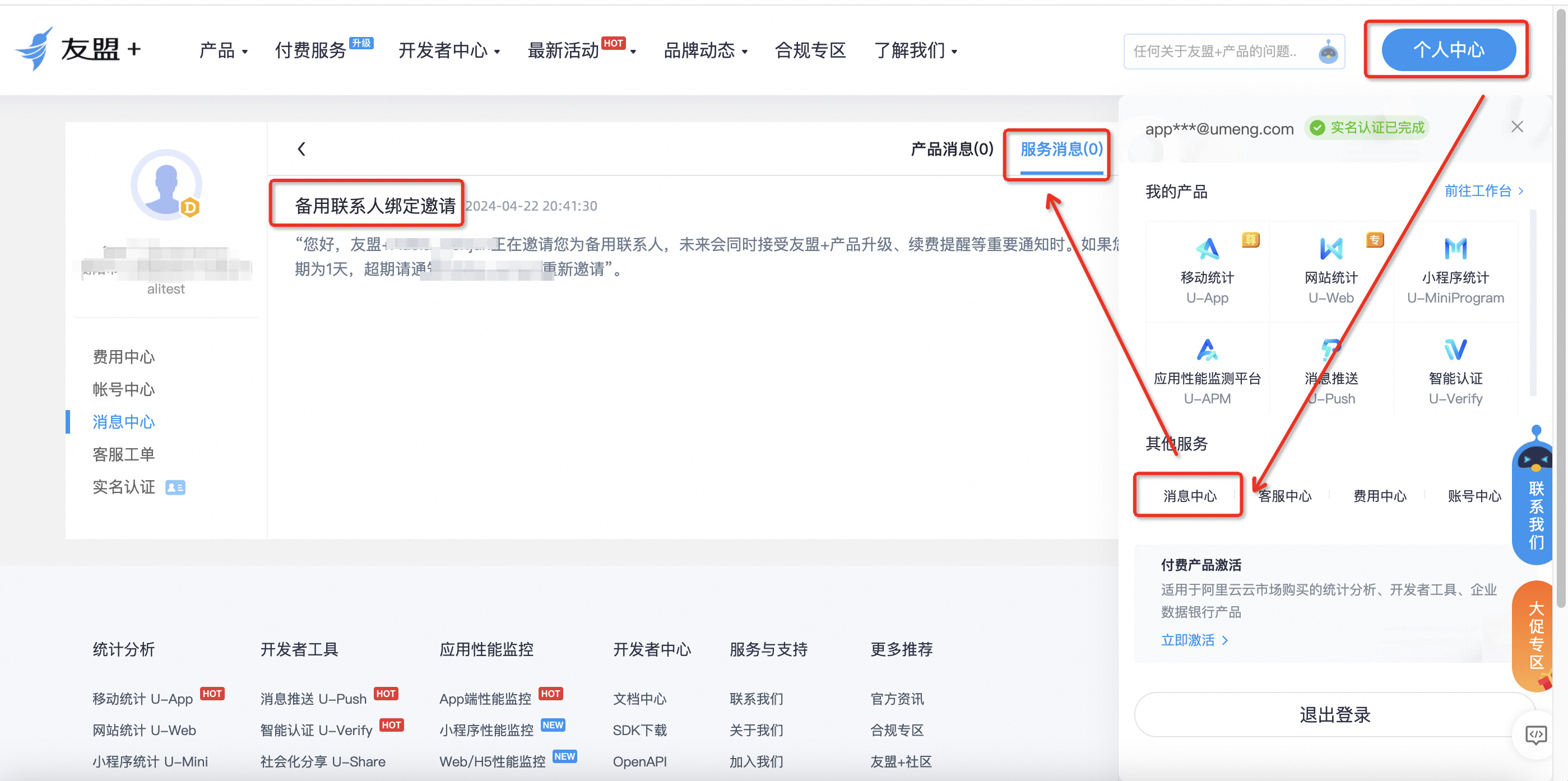
Task: Click the 实名认证已完成 verified badge
Action: pos(1366,128)
